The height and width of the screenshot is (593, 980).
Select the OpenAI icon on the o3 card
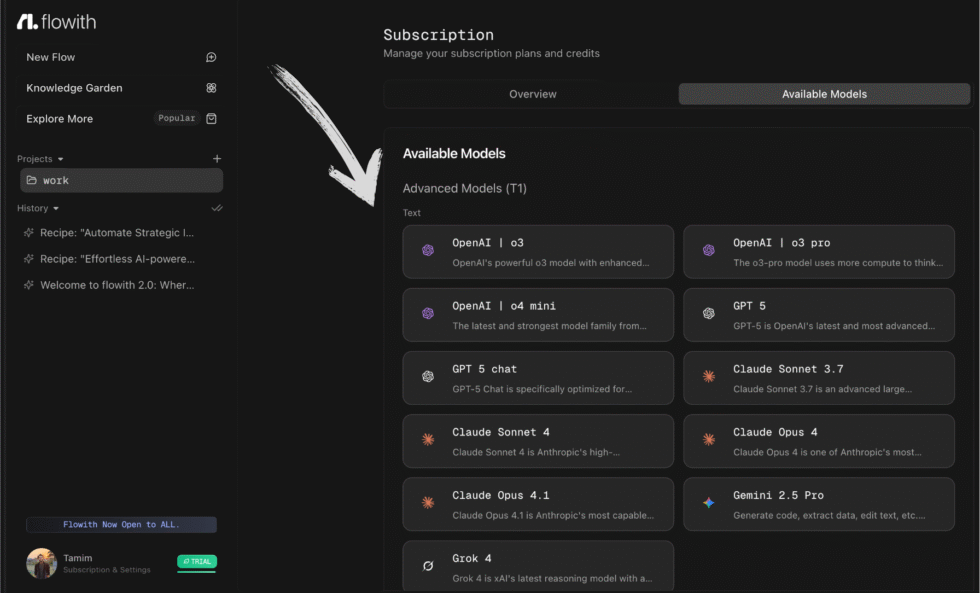pos(429,252)
